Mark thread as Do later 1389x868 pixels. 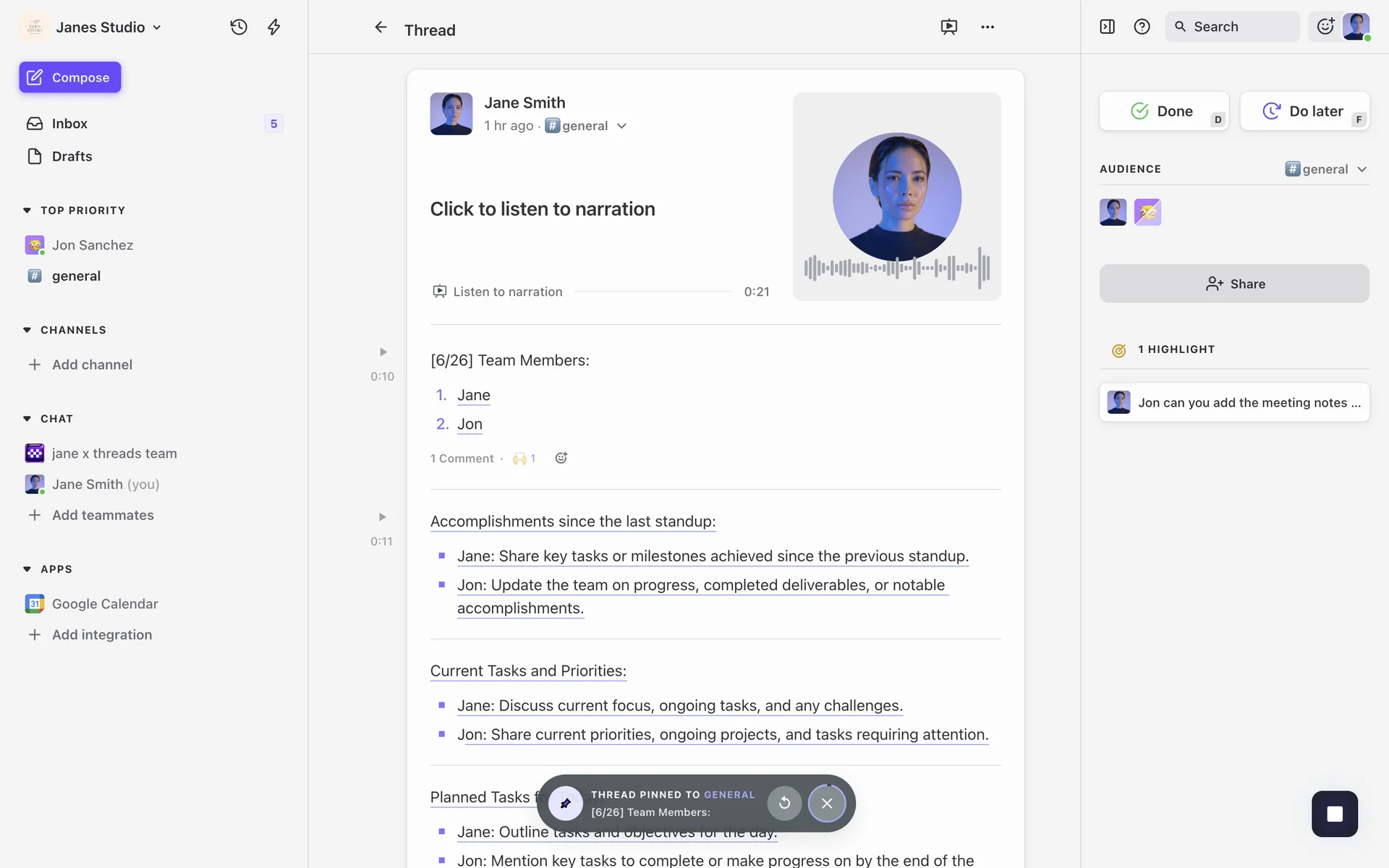pyautogui.click(x=1304, y=111)
